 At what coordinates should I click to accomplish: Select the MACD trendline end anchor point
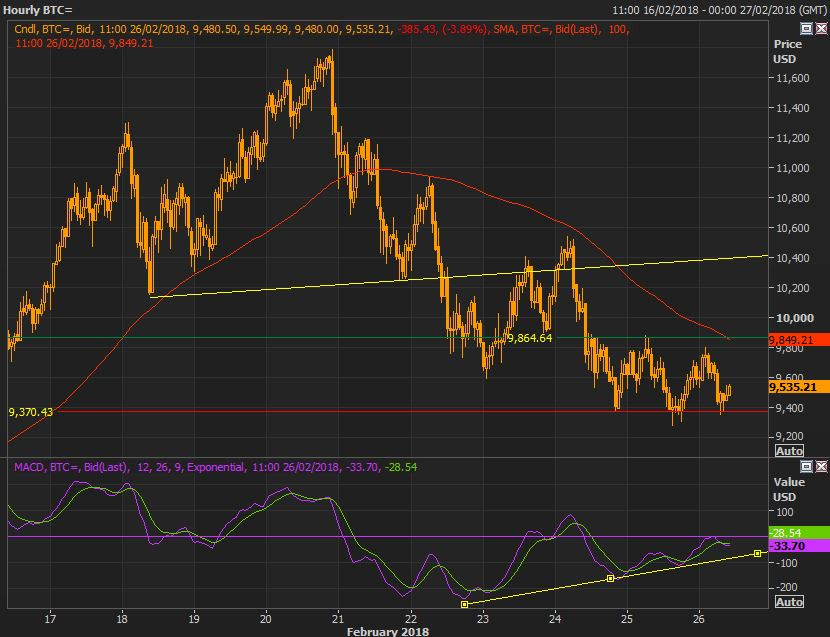(x=757, y=553)
